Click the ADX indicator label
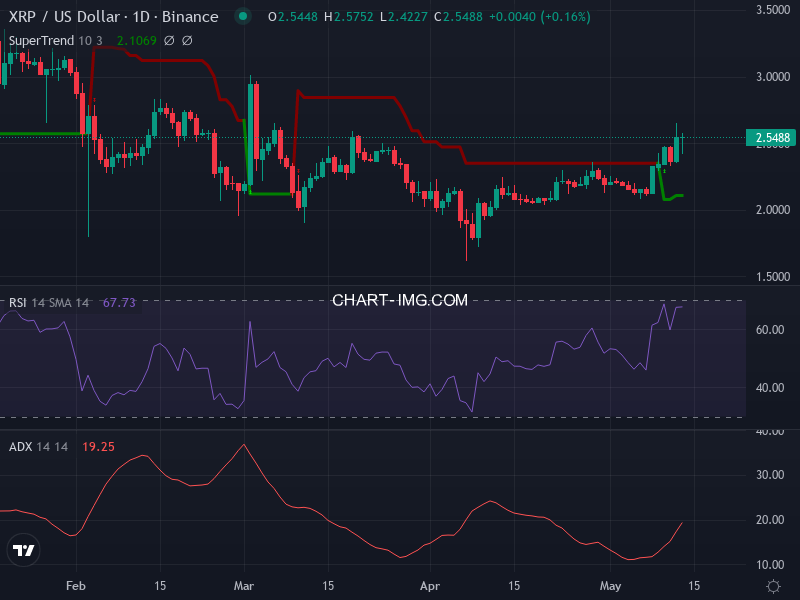 tap(20, 446)
